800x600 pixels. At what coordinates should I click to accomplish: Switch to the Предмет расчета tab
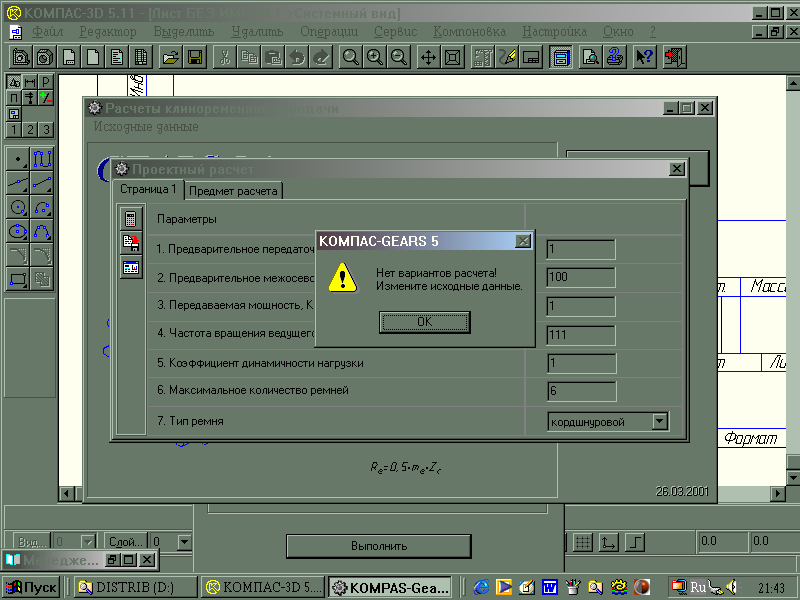pos(233,191)
